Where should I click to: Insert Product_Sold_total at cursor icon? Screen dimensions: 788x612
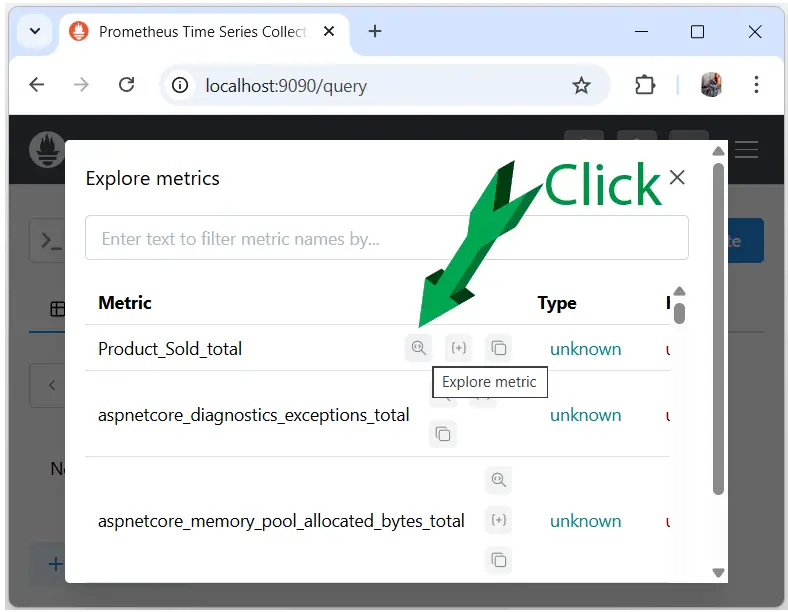tap(458, 348)
